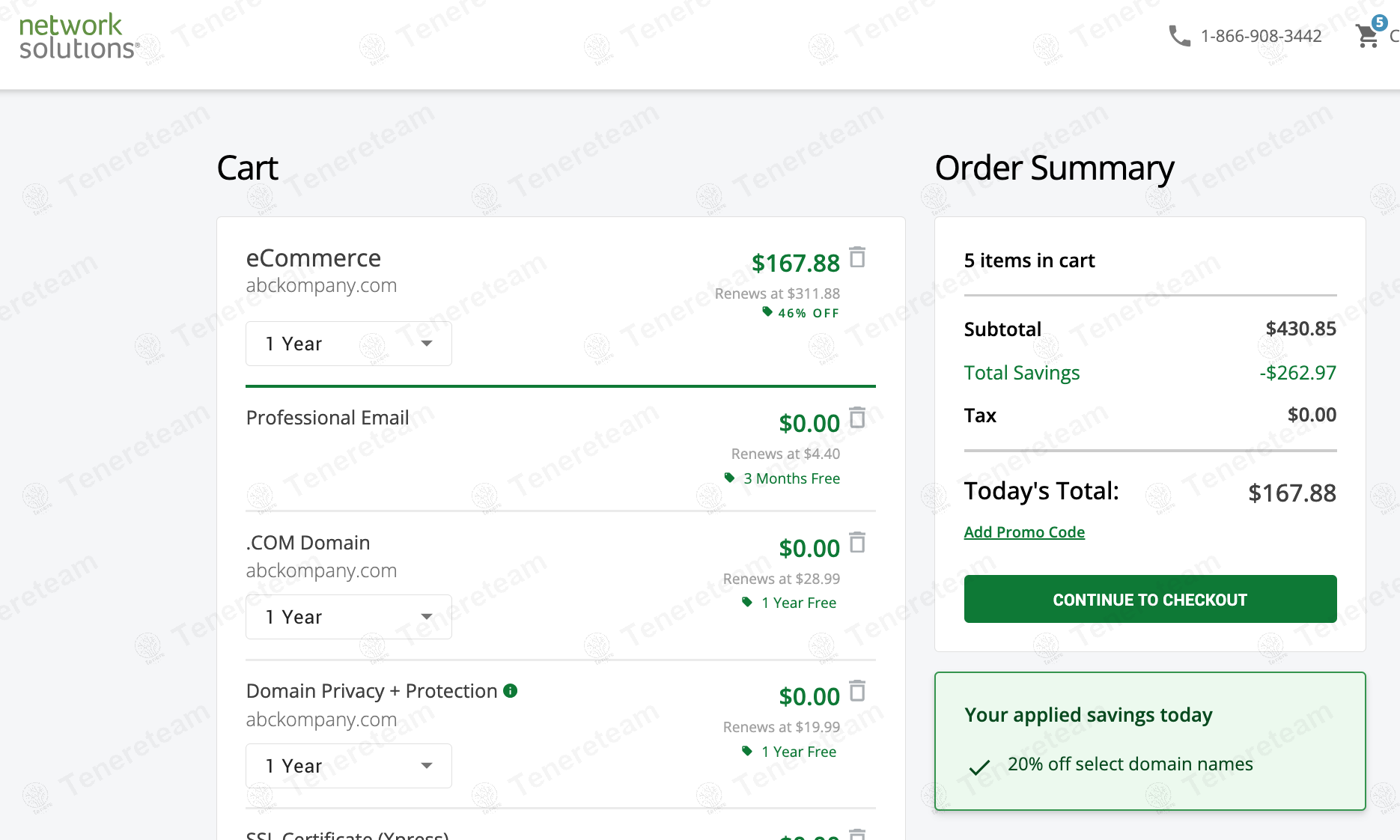
Task: Click the Network Solutions logo
Action: pos(78,37)
